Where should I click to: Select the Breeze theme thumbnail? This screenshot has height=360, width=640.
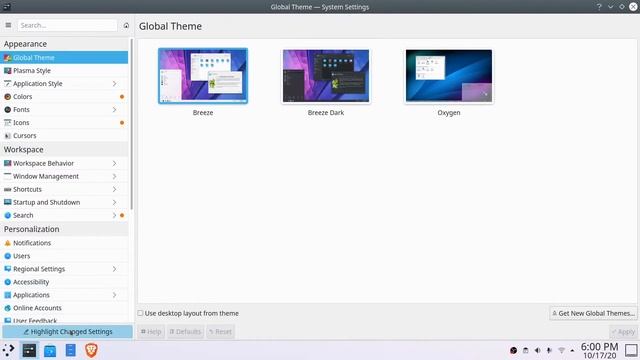pyautogui.click(x=203, y=76)
